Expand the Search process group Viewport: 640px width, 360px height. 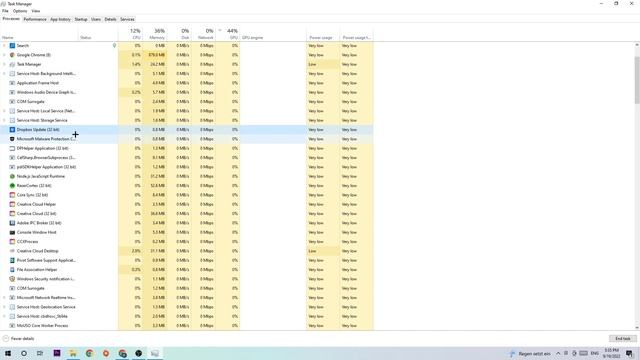pos(4,46)
